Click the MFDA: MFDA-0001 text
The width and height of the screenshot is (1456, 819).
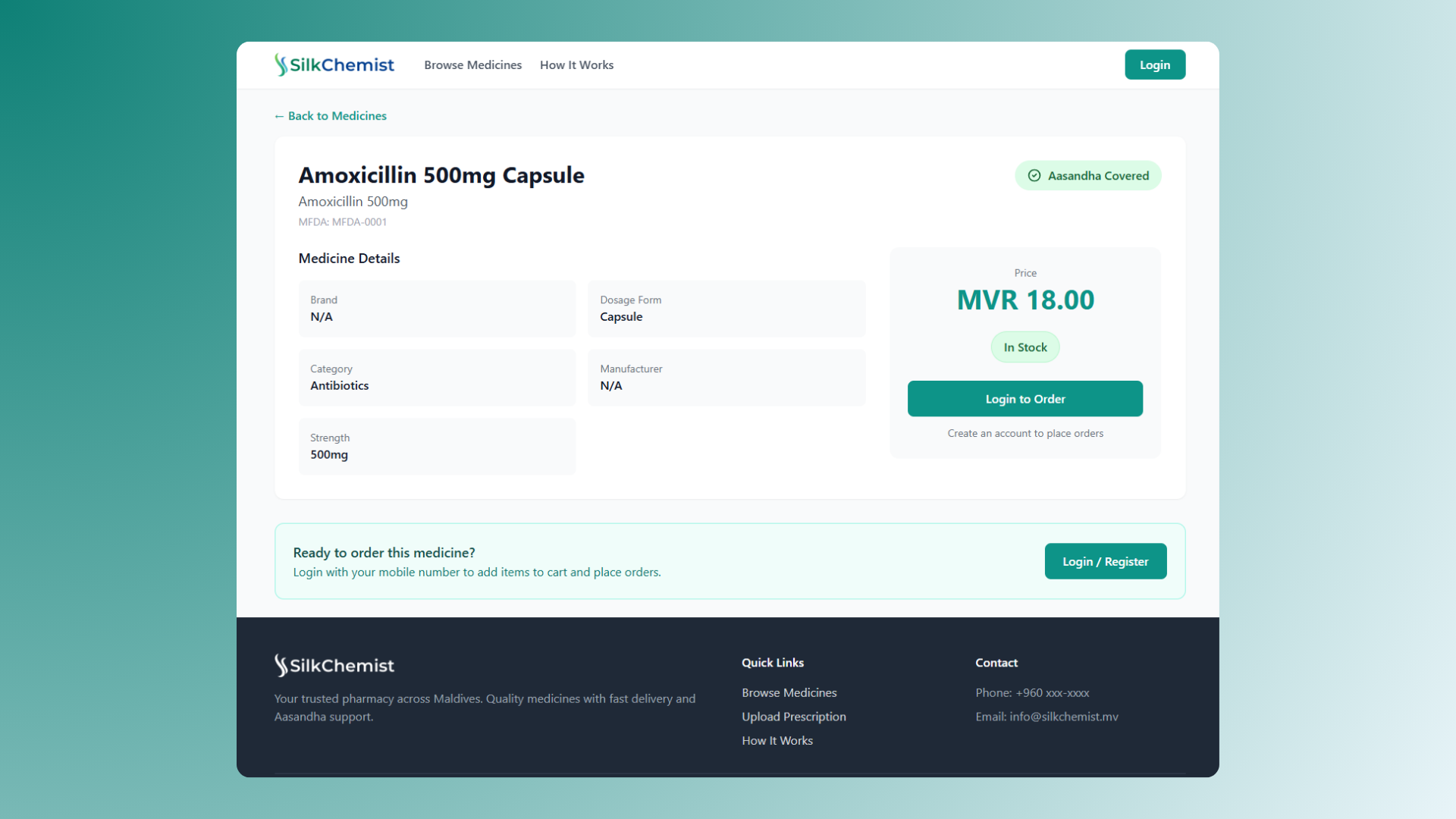coord(342,222)
